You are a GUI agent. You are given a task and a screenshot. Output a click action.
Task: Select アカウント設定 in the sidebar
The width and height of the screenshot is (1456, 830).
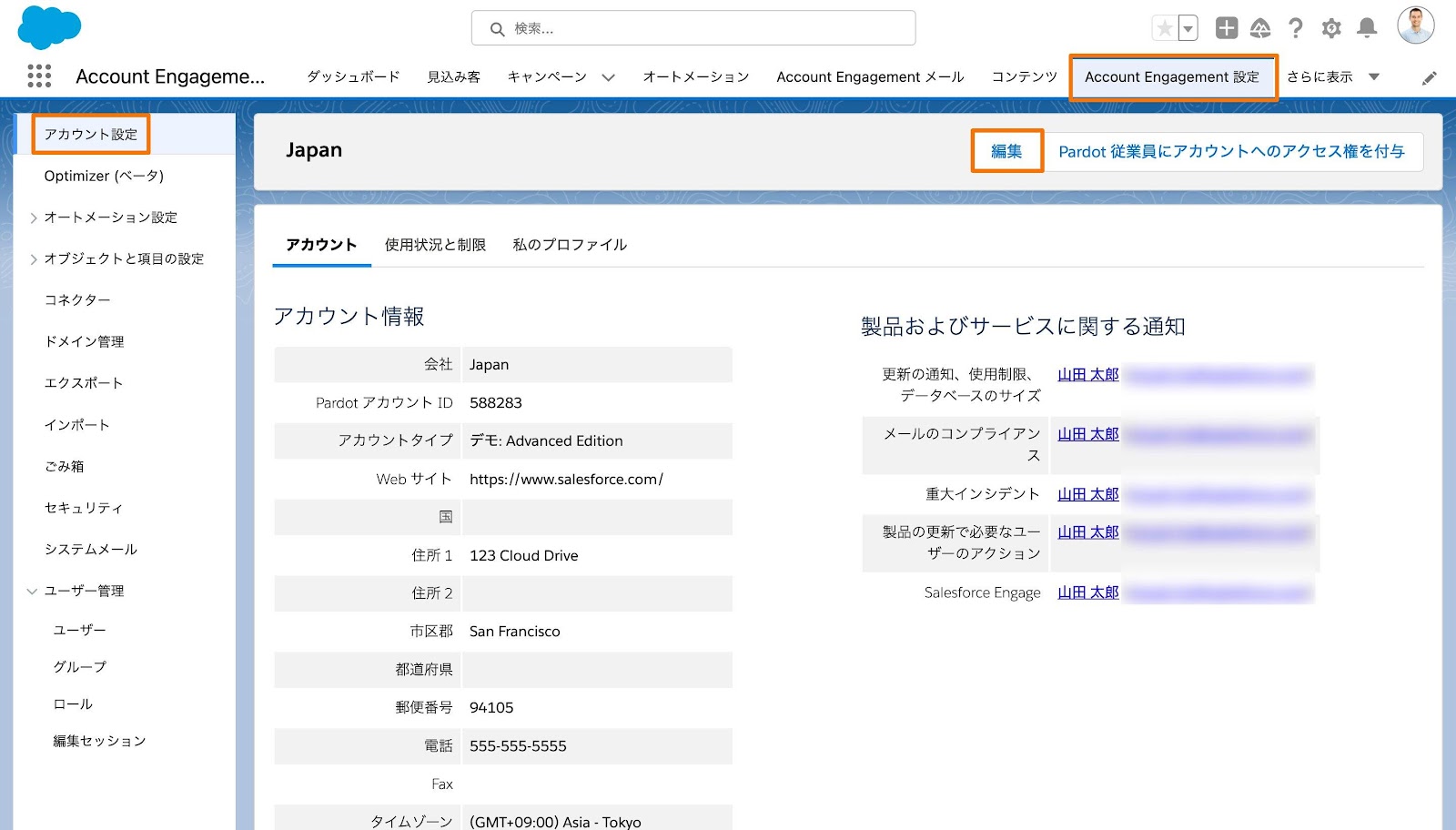(91, 135)
